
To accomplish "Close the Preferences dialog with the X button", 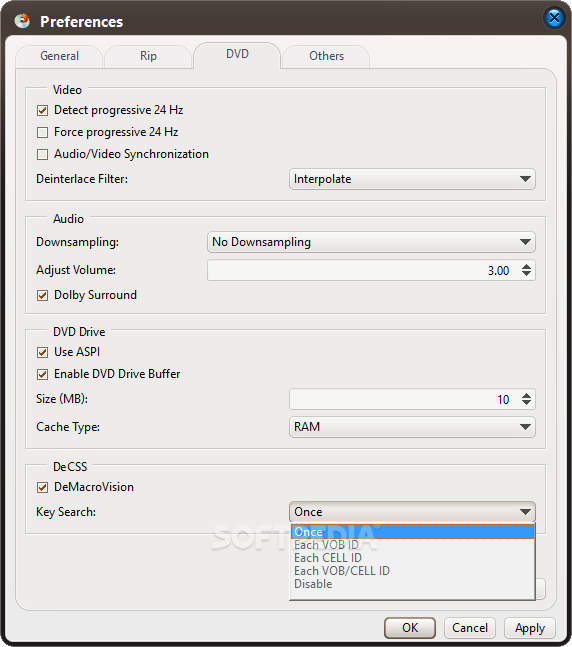I will pos(554,18).
